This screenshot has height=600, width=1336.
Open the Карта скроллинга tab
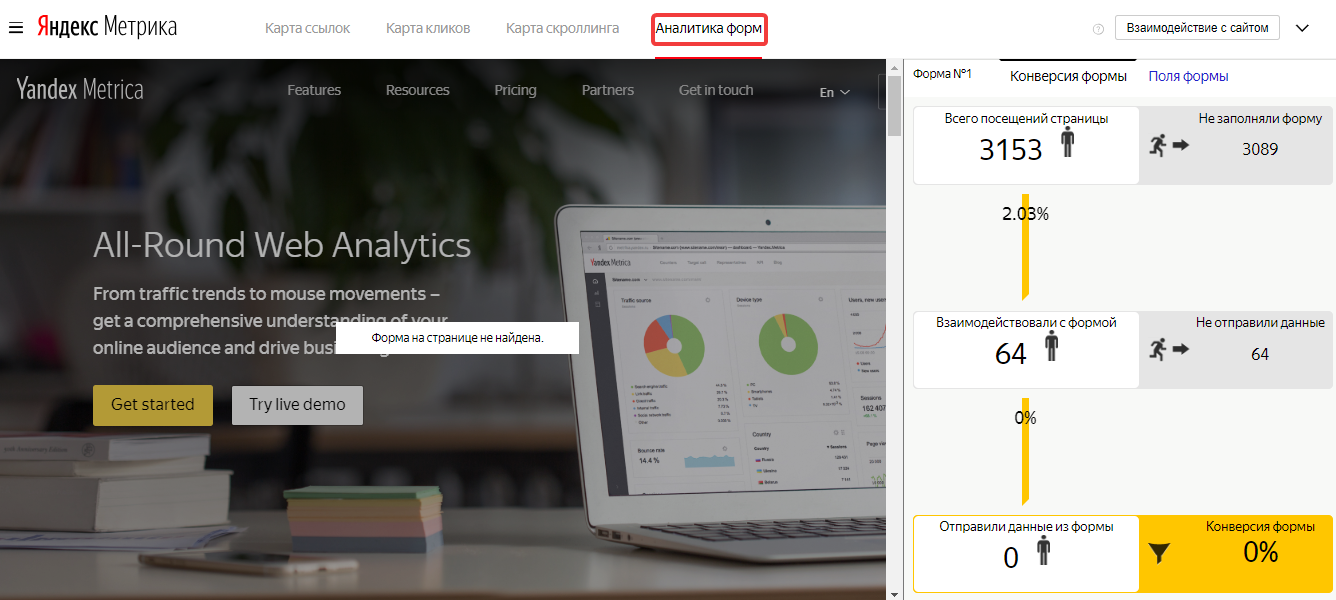click(x=563, y=28)
